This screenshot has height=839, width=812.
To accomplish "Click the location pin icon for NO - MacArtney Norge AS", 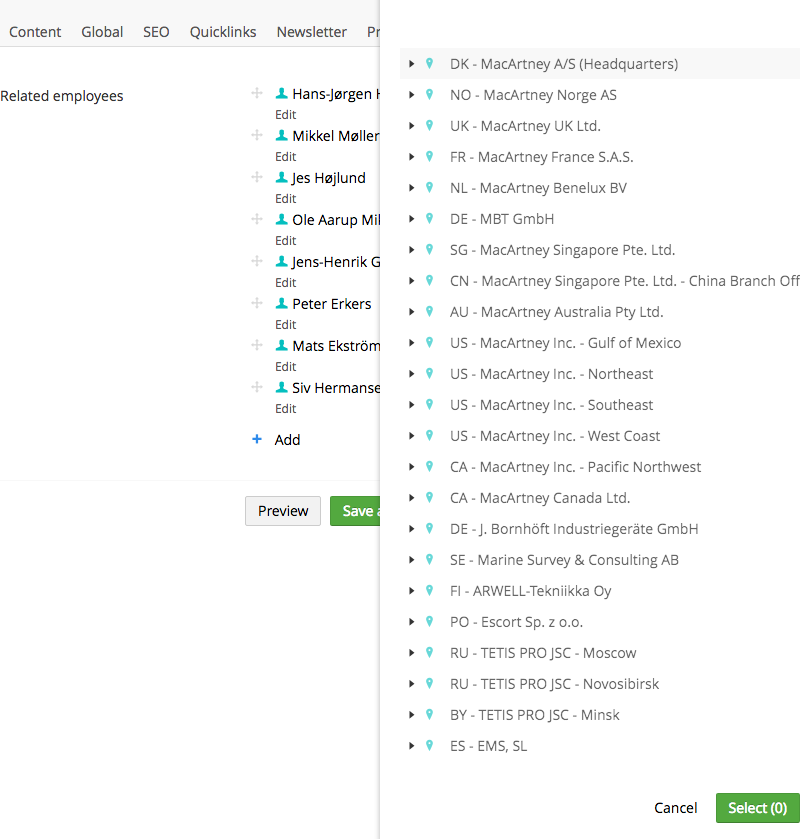I will coord(429,95).
